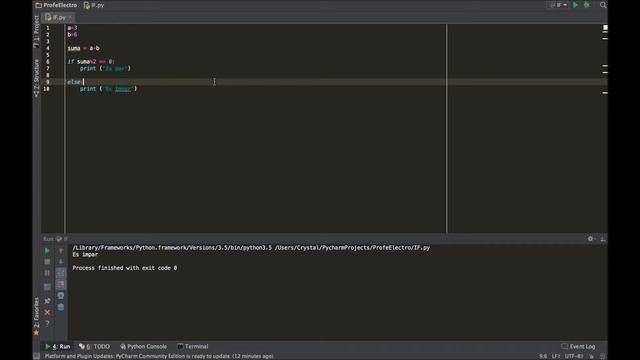Toggle read-only lock icon in status bar
The width and height of the screenshot is (640, 360).
coord(591,356)
